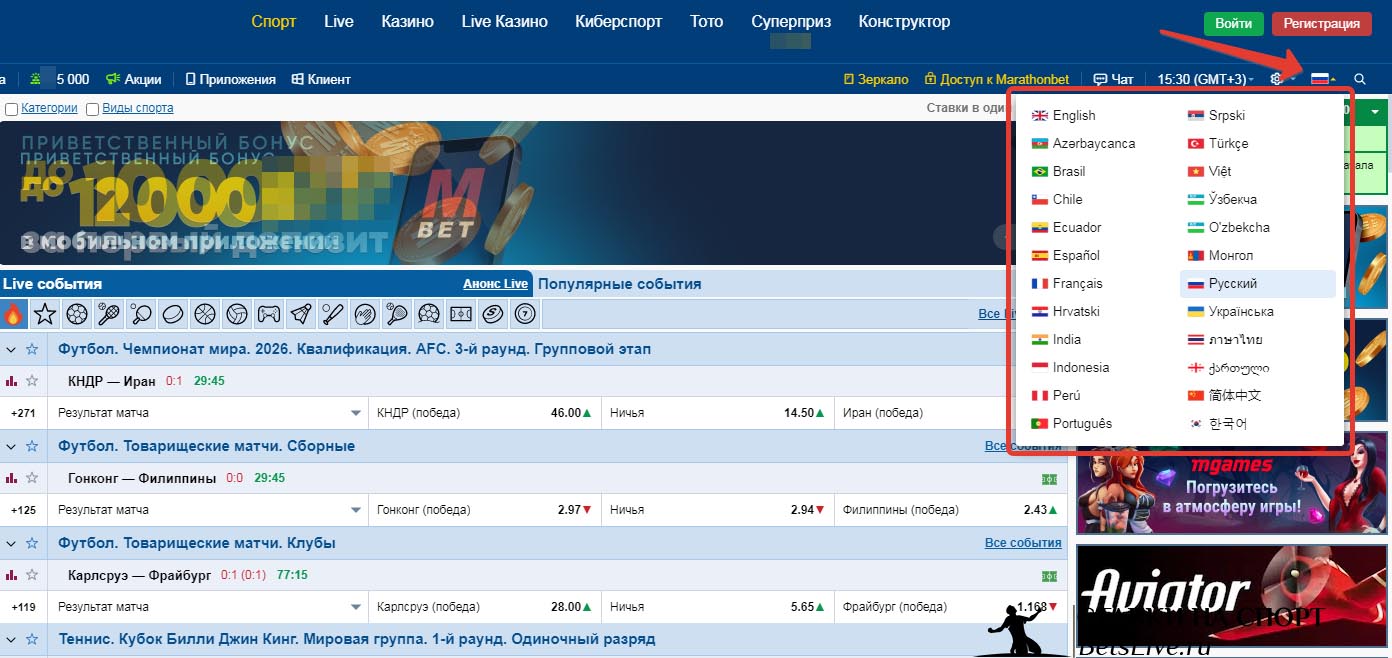
Task: Open the Анонс Live link
Action: [495, 283]
